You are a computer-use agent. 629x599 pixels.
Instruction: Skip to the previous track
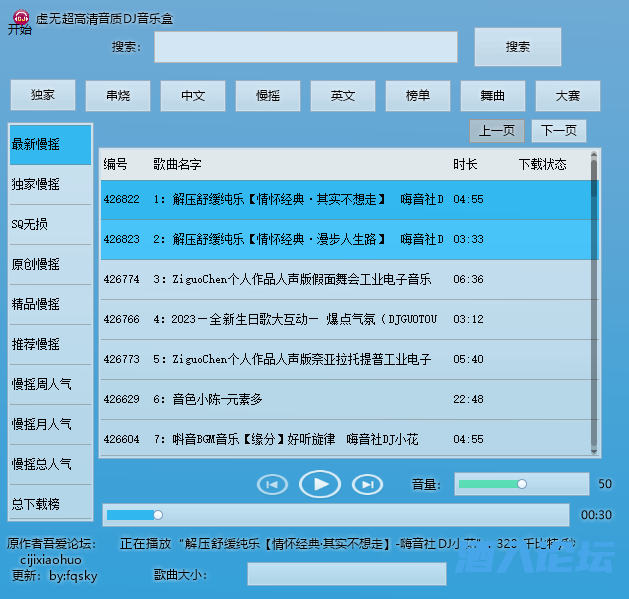(x=272, y=484)
